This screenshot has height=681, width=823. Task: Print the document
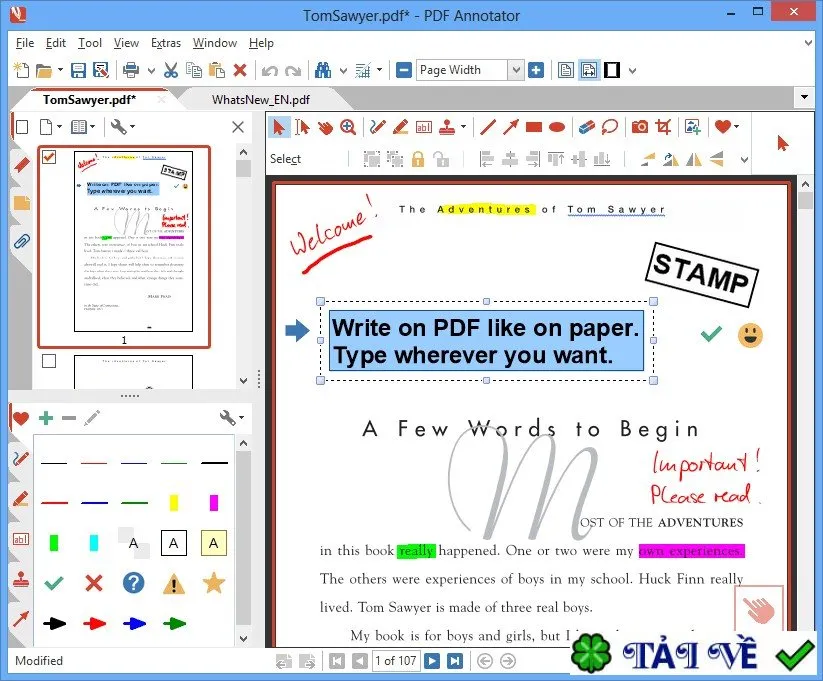pyautogui.click(x=131, y=70)
